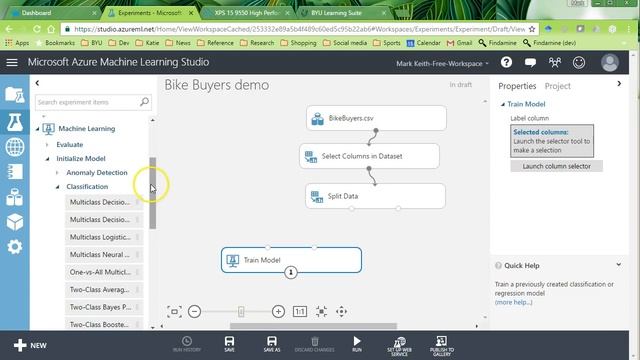Set canvas zoom to actual size 1:1
This screenshot has width=640, height=360.
click(300, 312)
